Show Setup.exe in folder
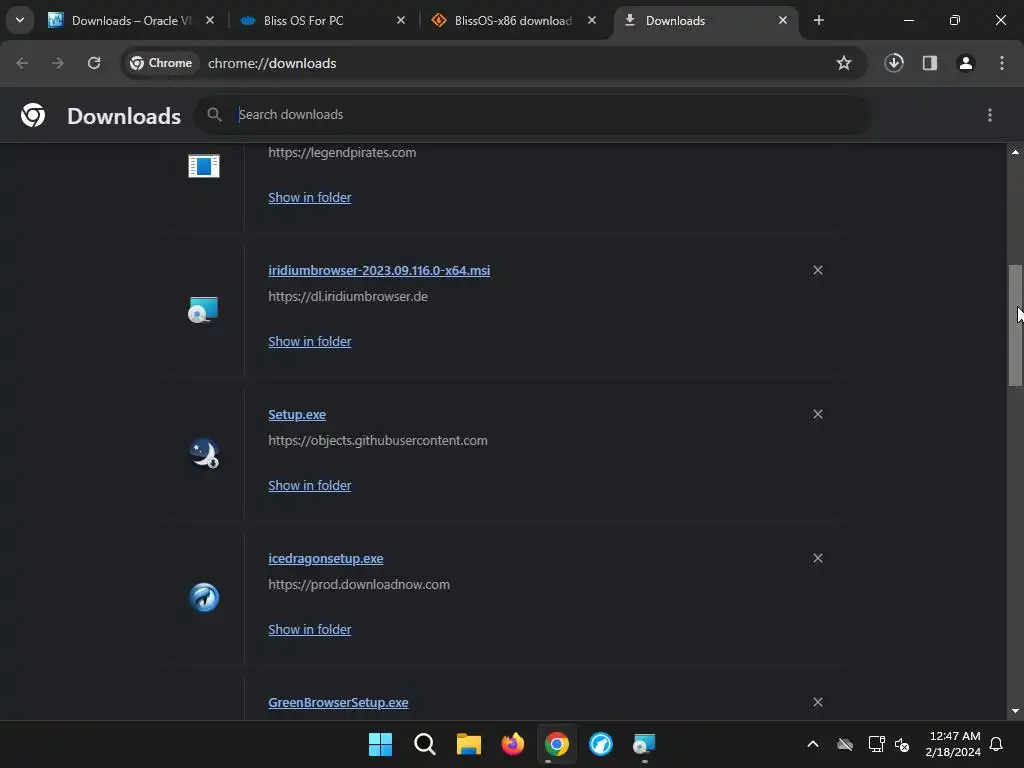The image size is (1024, 768). click(310, 486)
